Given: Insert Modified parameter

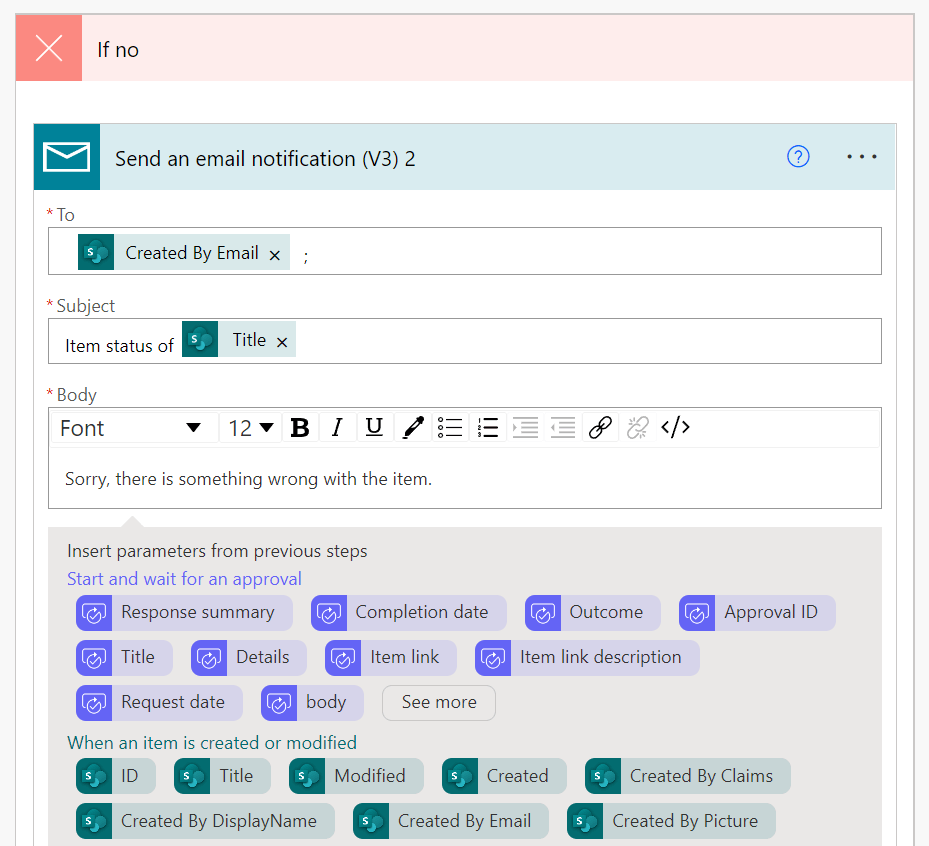Looking at the screenshot, I should (356, 776).
